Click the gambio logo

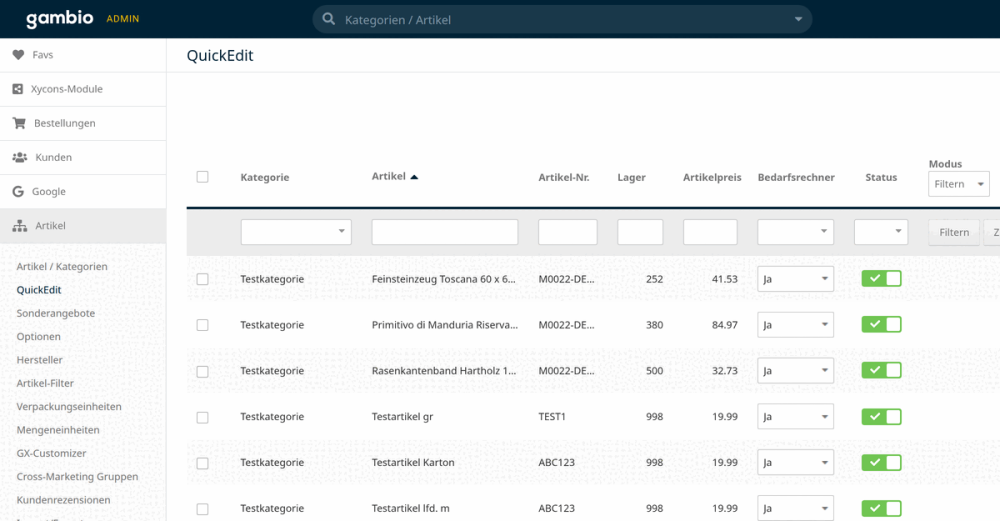(x=59, y=18)
